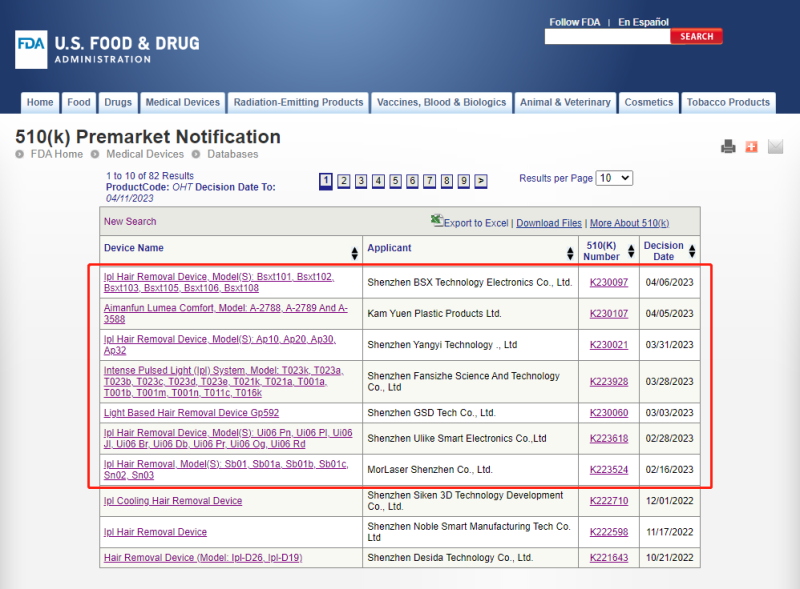This screenshot has height=589, width=800.
Task: Click the printer icon
Action: tap(728, 147)
